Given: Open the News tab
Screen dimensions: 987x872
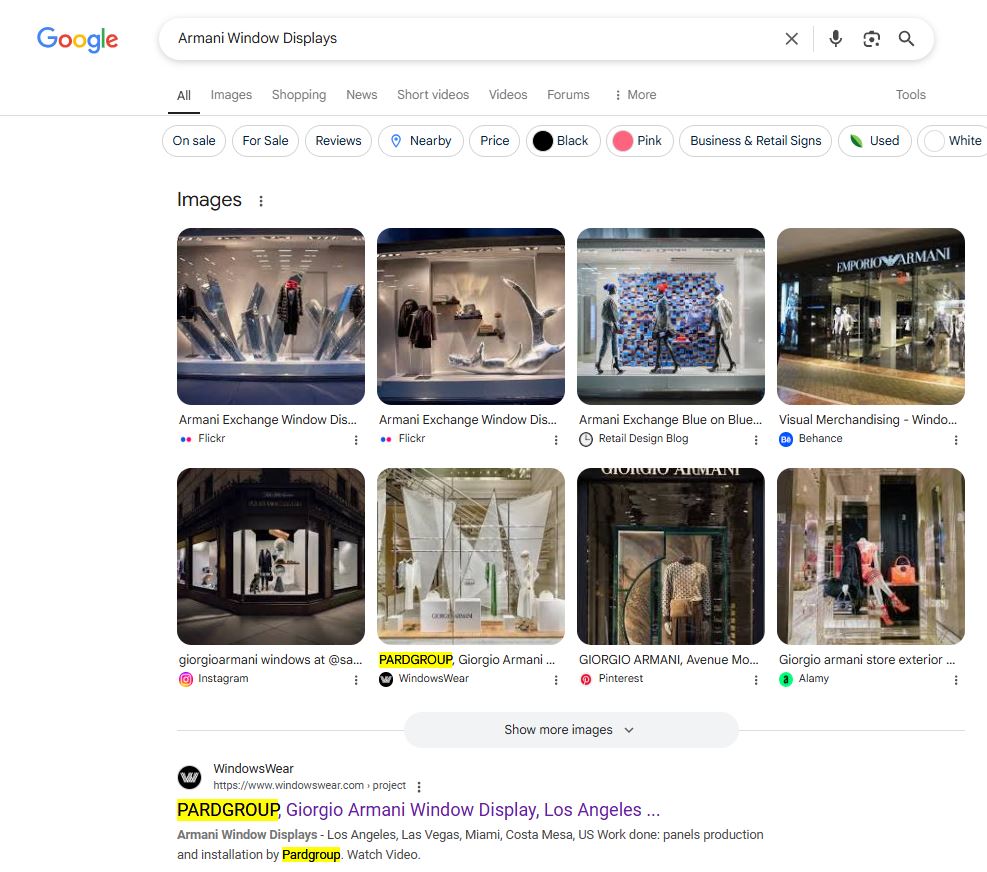Looking at the screenshot, I should click(361, 94).
